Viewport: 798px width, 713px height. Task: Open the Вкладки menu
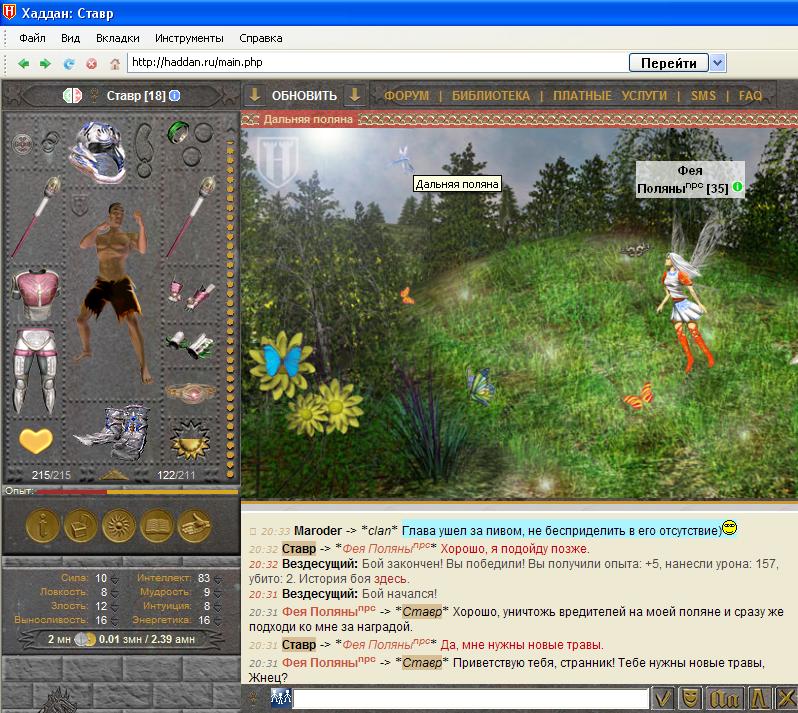(118, 38)
